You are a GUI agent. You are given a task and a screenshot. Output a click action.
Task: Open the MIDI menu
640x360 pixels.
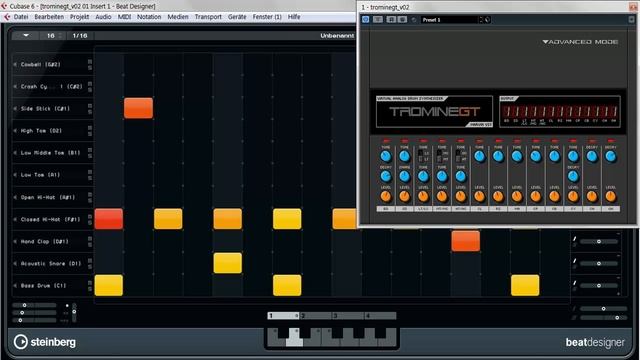tap(124, 17)
